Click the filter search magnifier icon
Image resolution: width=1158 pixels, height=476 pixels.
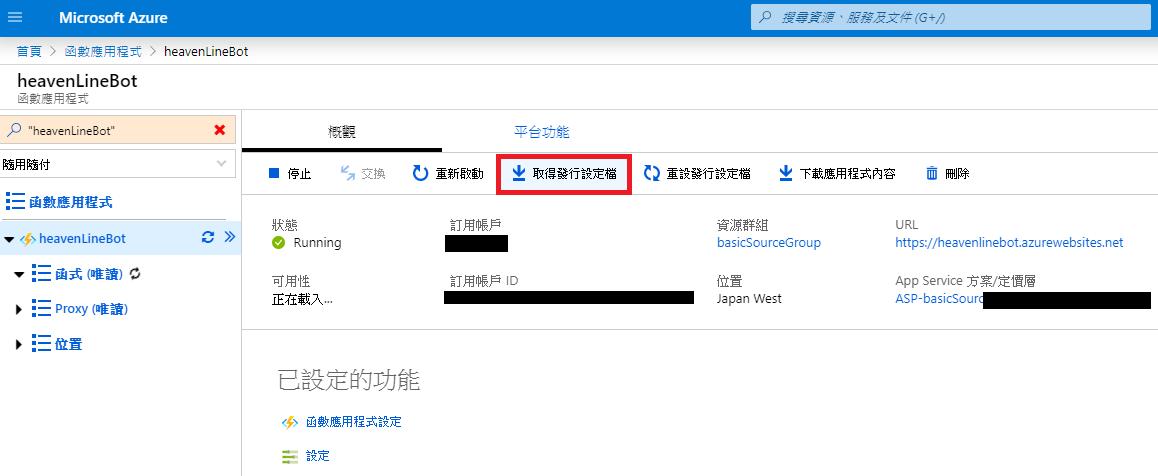tap(13, 130)
